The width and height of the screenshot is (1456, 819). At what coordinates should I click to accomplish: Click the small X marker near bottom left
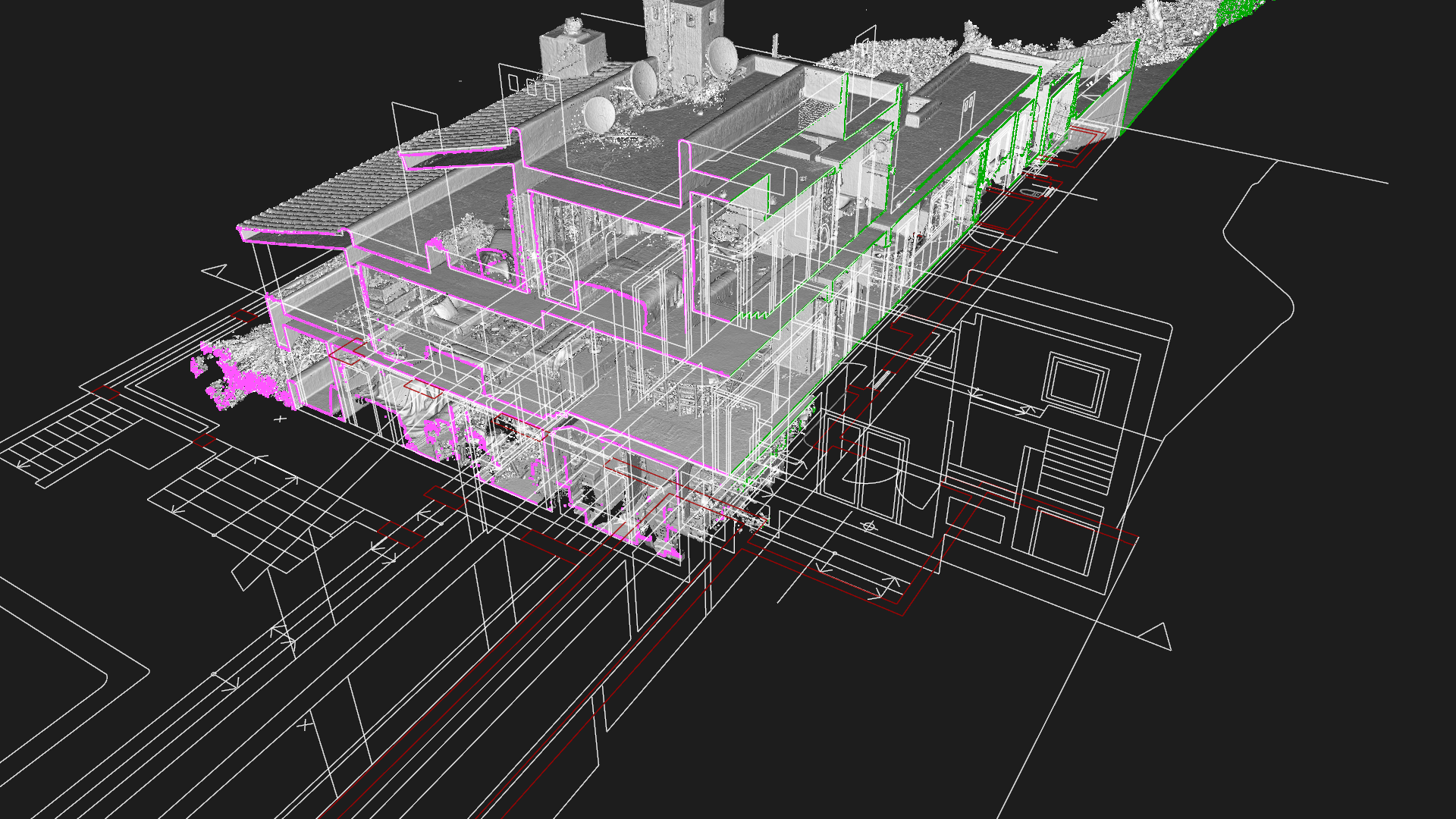(305, 725)
